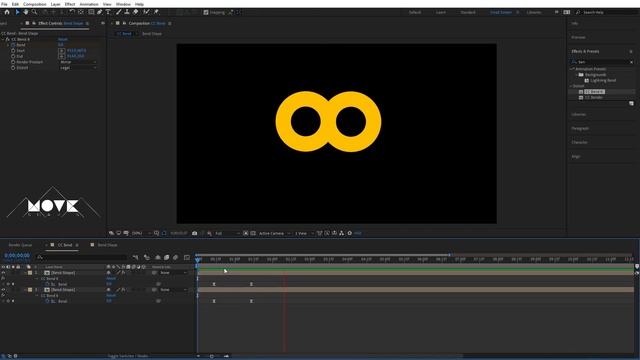Screen dimensions: 640x360
Task: Hide the second Bend Shape layer
Action: pyautogui.click(x=3, y=289)
